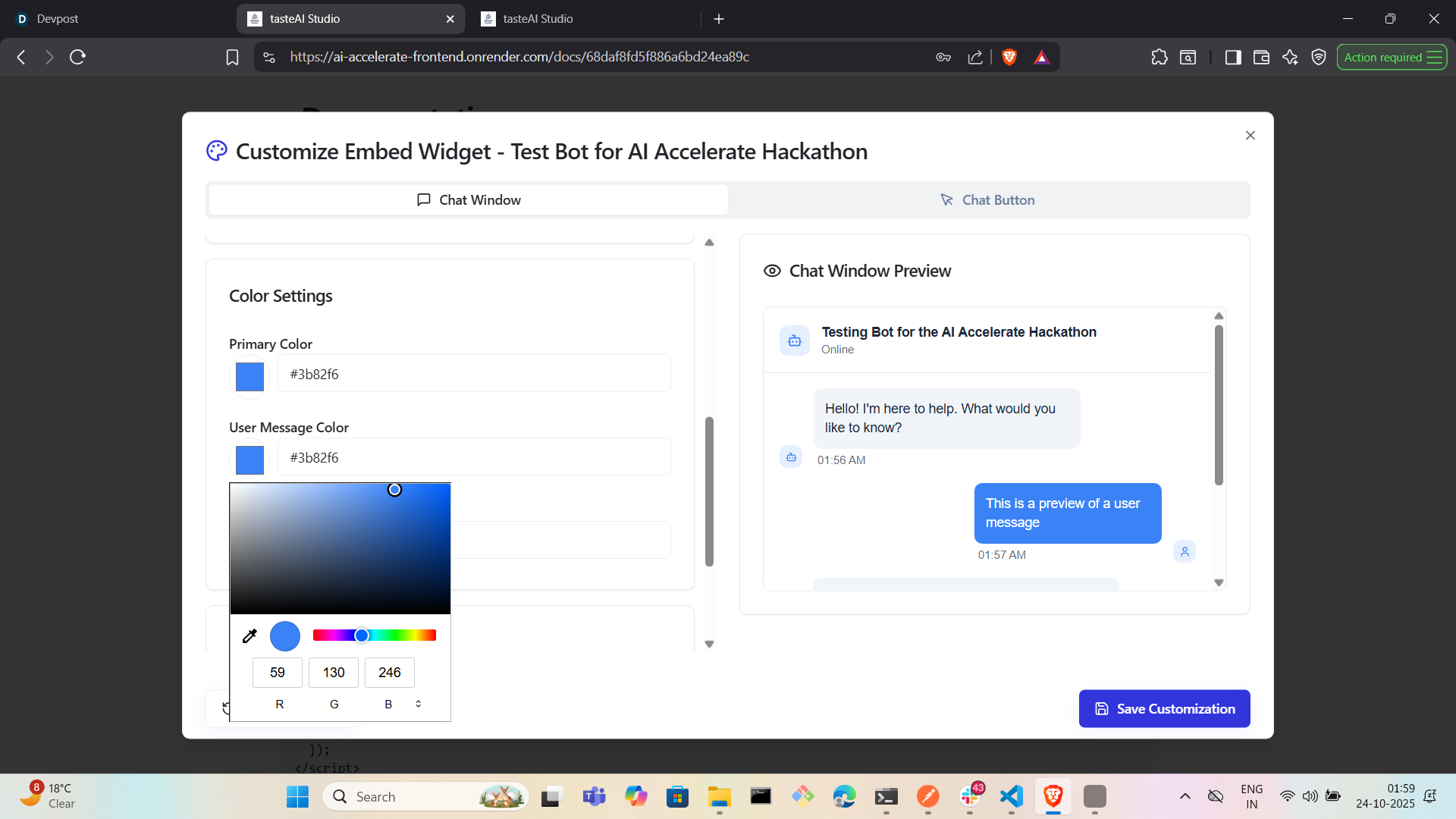Toggle the browser sidebar panel icon
The image size is (1456, 819).
point(1233,57)
